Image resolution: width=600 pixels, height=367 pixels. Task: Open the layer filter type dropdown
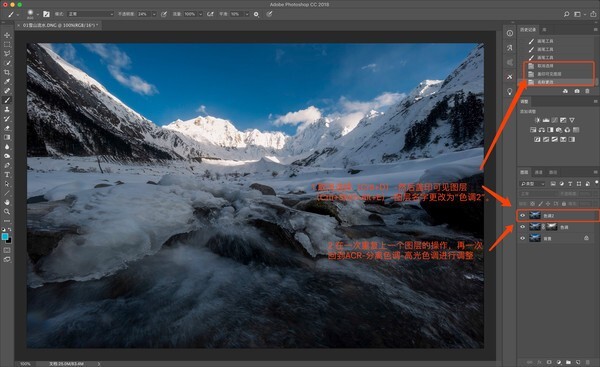pos(532,184)
